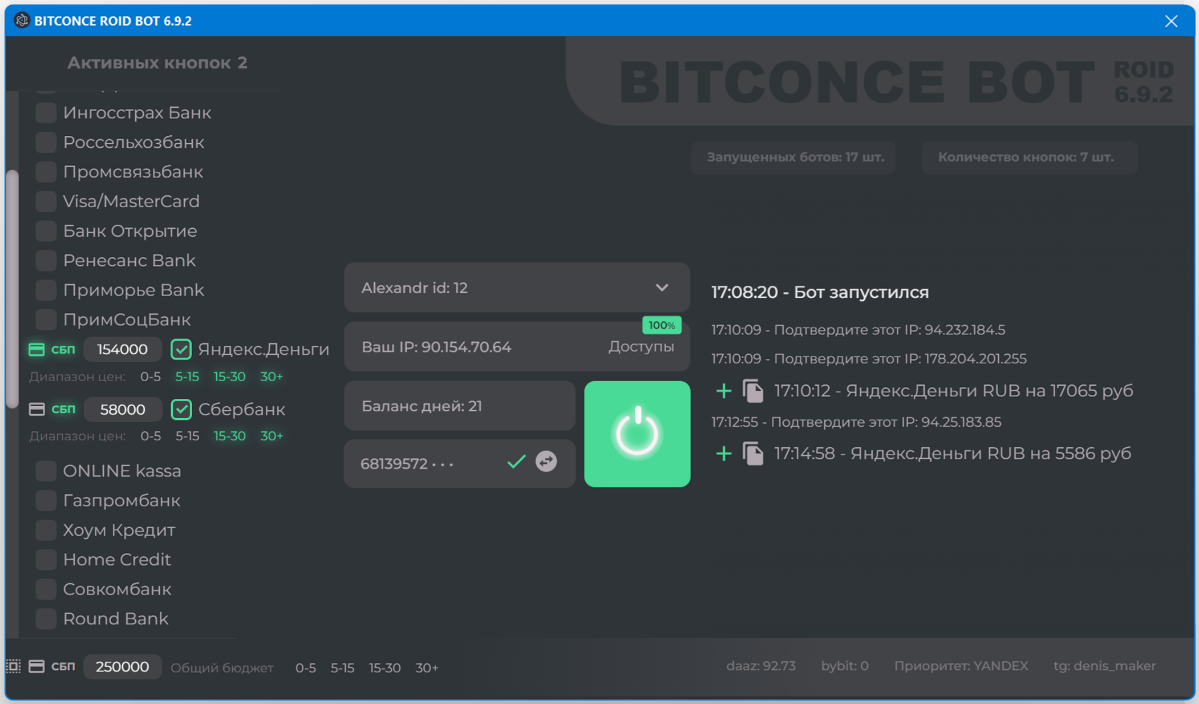Toggle 0-5 price range for Яндекс.Деньги
The width and height of the screenshot is (1199, 704).
pyautogui.click(x=151, y=377)
